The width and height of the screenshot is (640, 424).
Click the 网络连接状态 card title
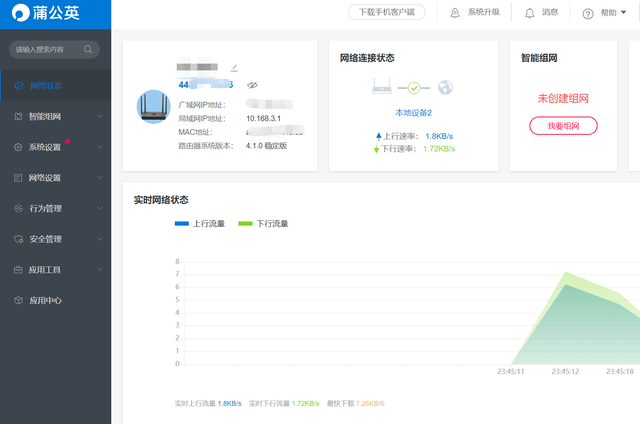click(367, 58)
